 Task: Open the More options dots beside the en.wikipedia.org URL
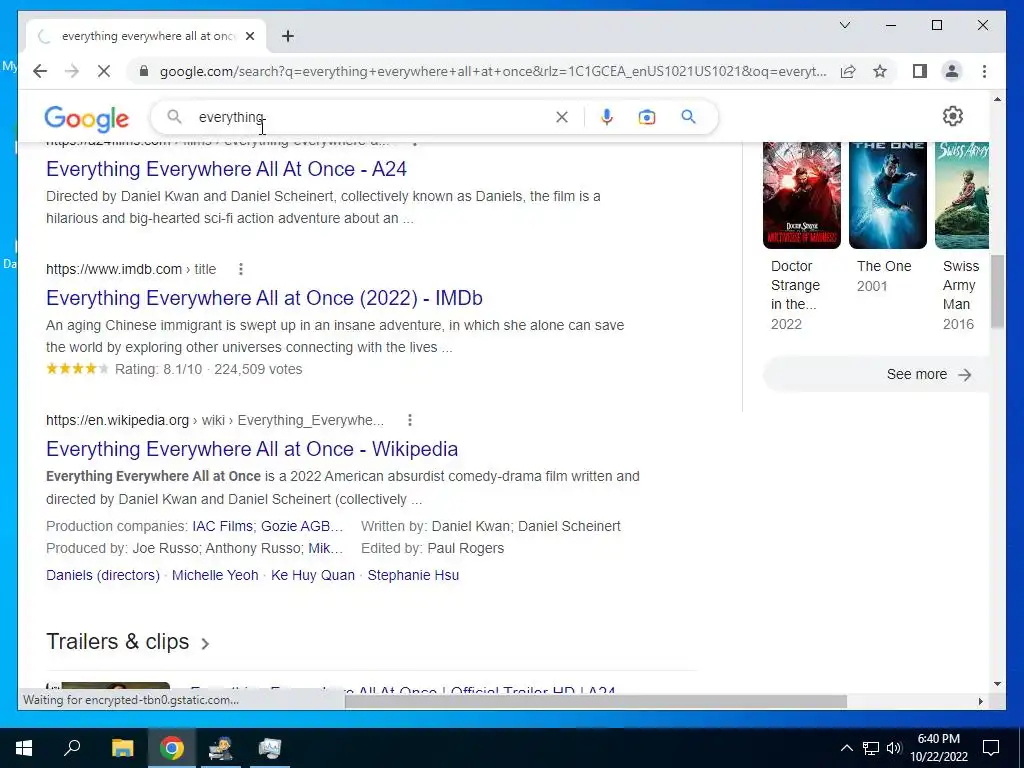click(409, 420)
